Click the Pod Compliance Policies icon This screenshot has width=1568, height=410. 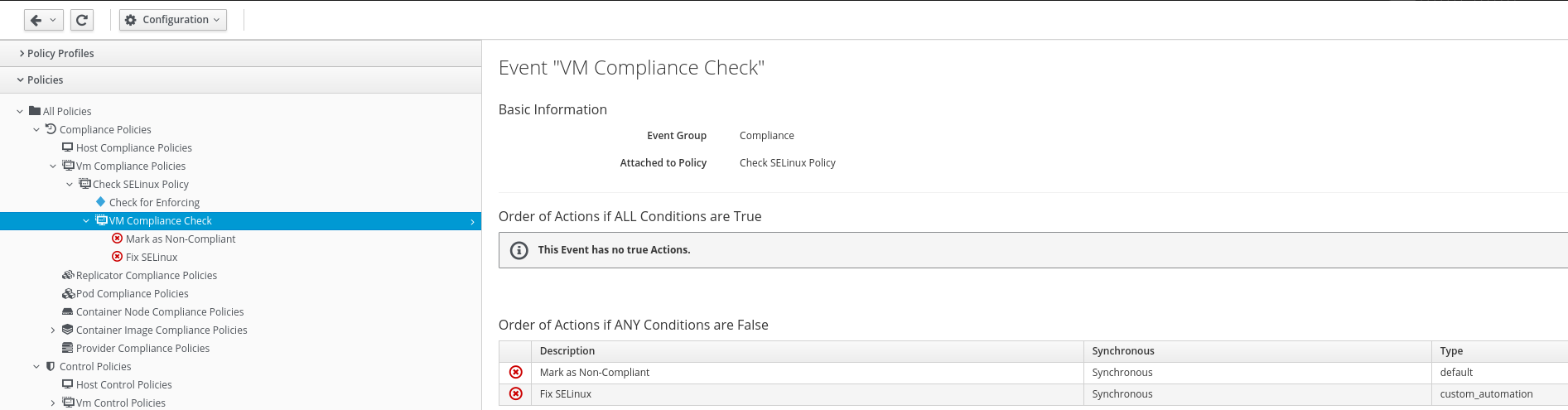68,293
